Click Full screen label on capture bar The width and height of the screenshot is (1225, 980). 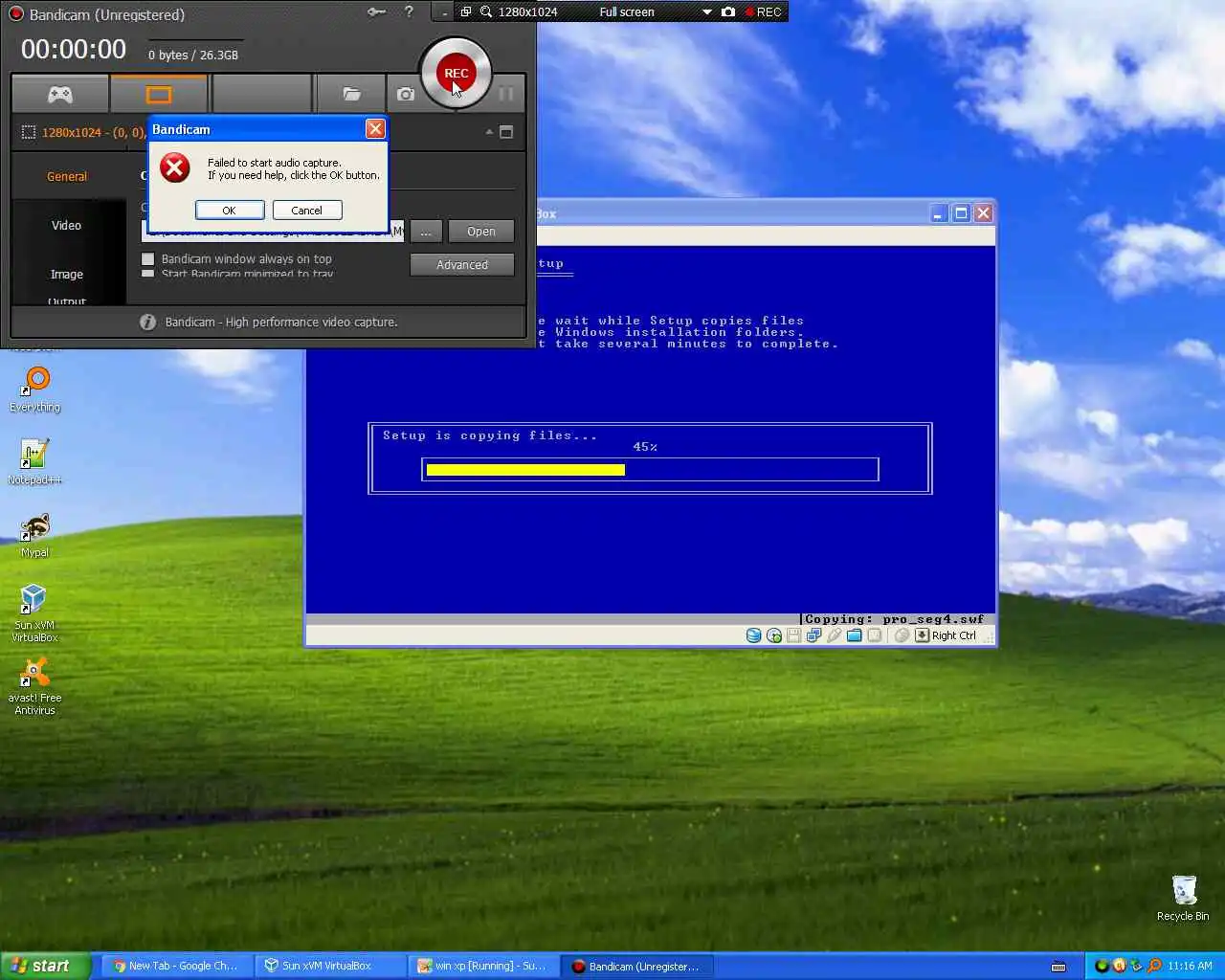[x=627, y=11]
